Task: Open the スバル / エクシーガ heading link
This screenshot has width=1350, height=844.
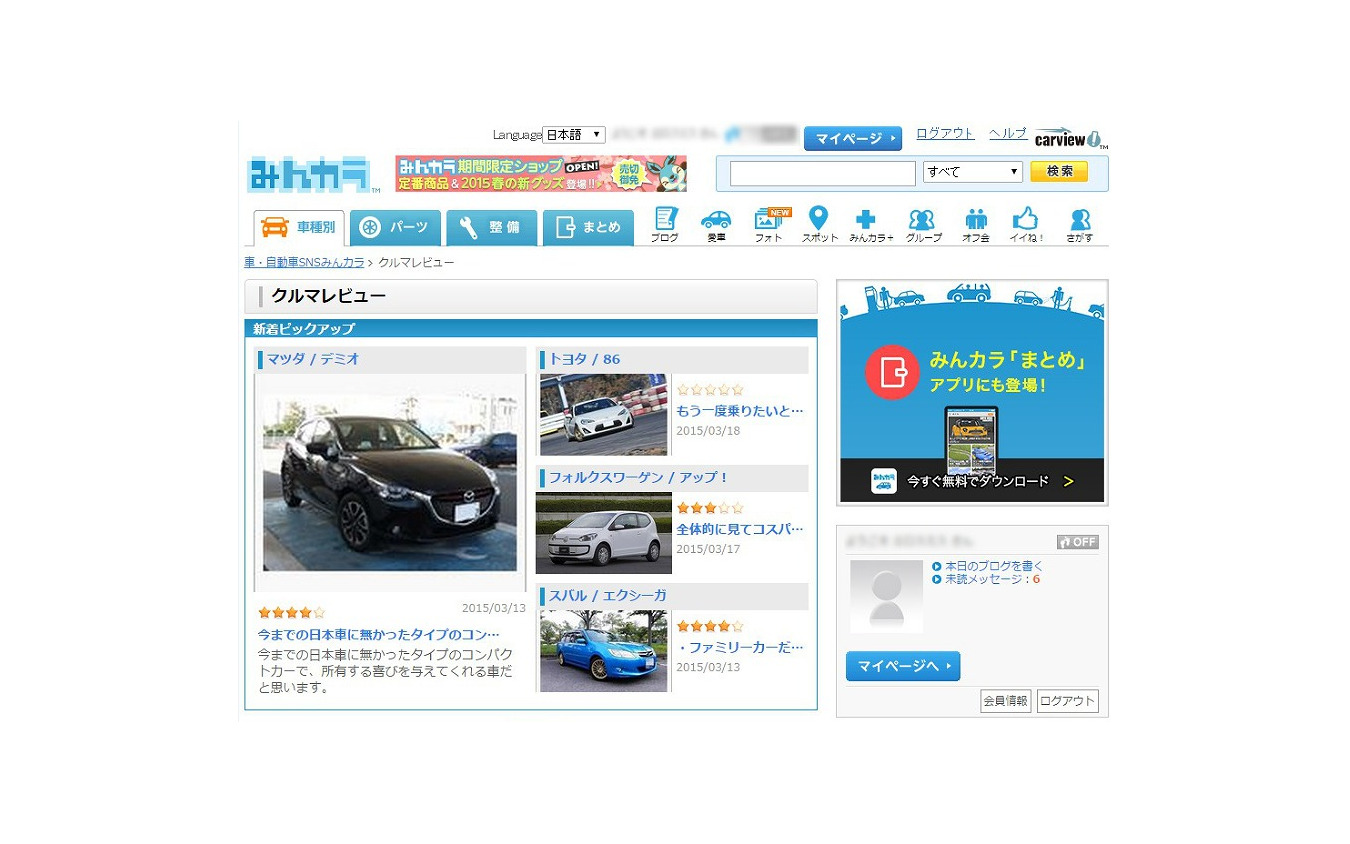Action: tap(607, 595)
